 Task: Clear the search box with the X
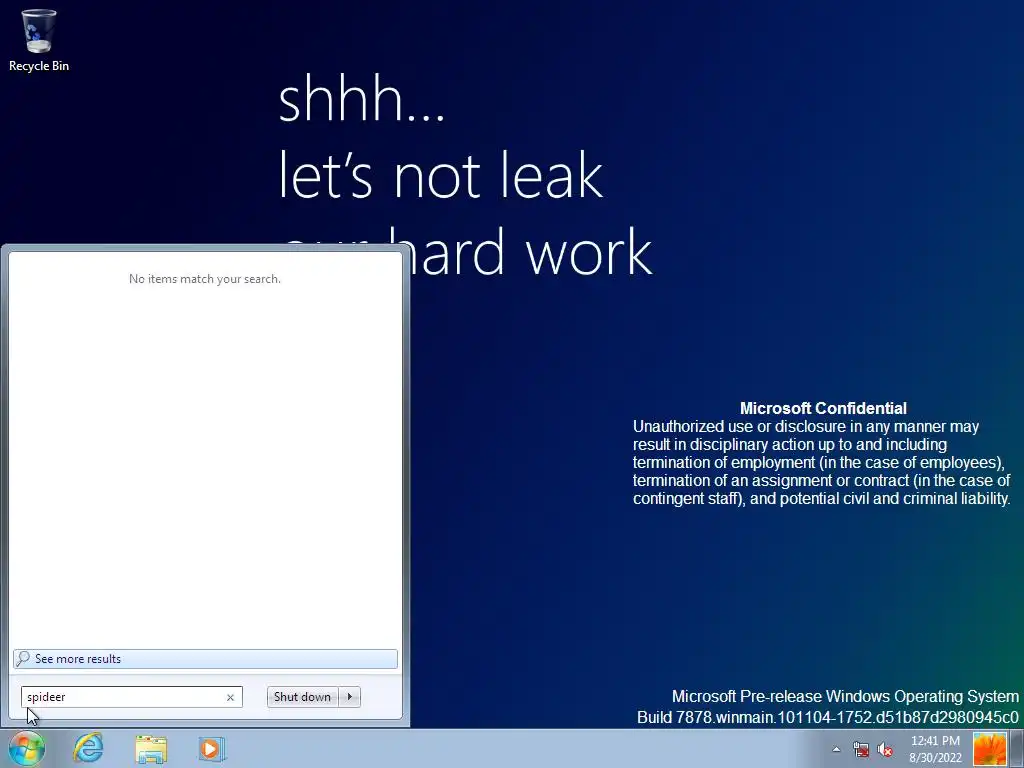point(230,697)
